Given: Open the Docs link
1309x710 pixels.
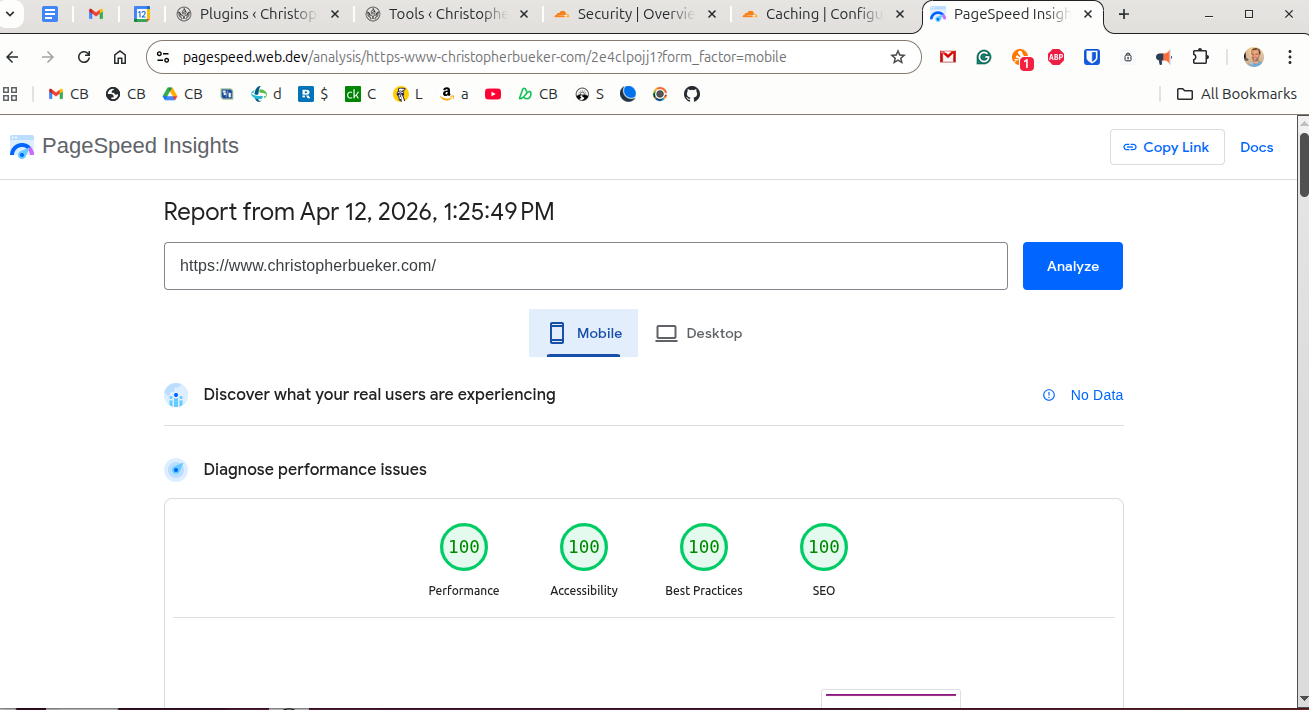Looking at the screenshot, I should 1257,147.
